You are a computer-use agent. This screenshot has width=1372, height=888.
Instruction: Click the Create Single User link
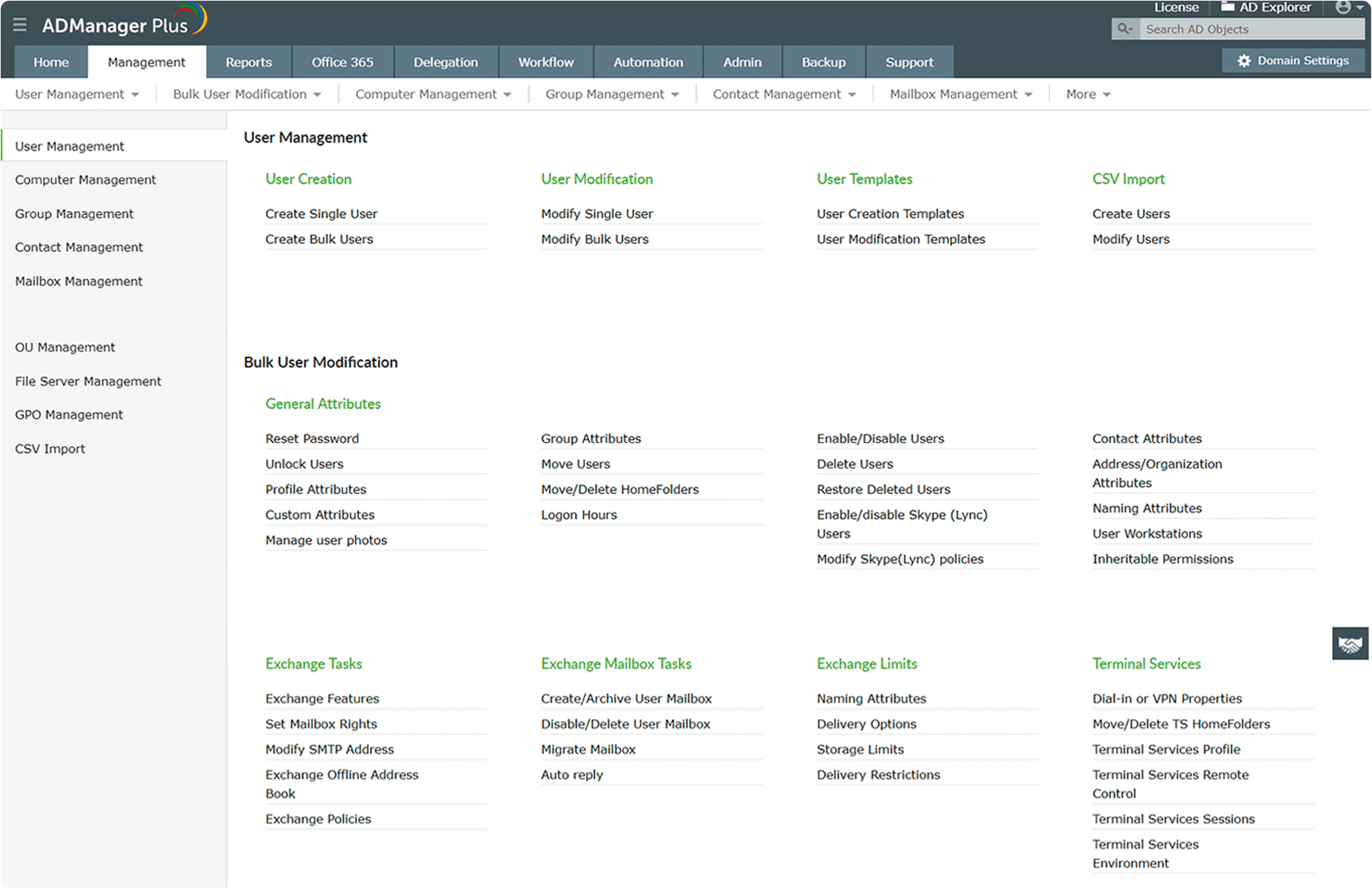click(321, 214)
